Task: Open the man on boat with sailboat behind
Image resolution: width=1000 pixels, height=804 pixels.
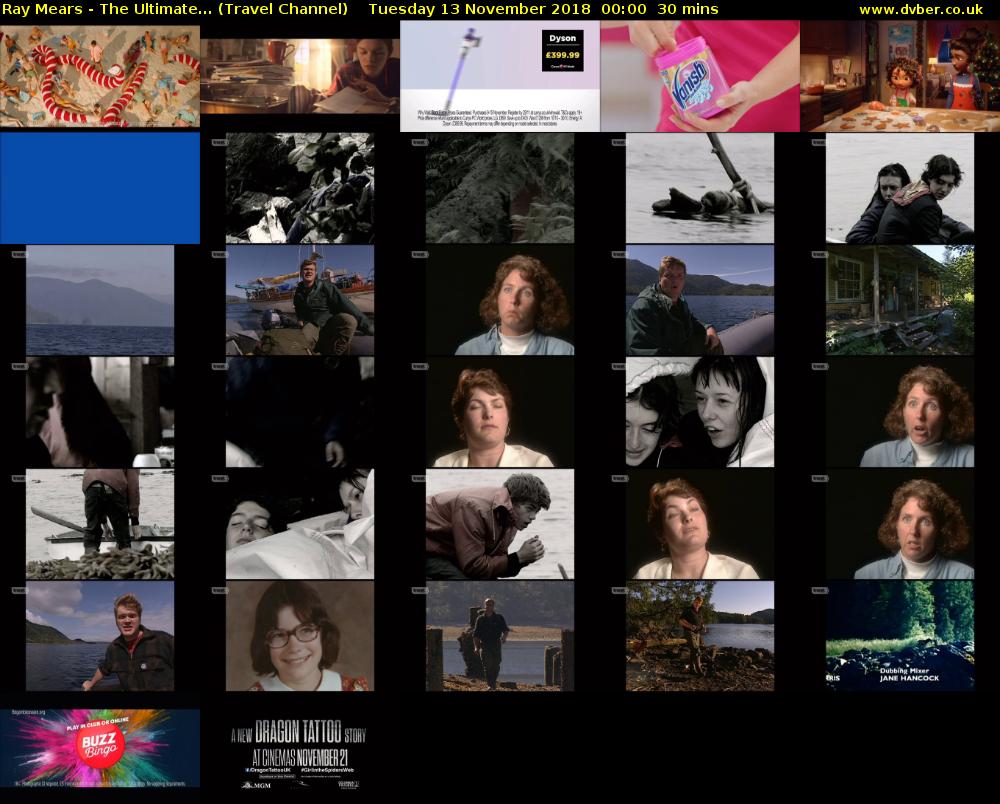Action: click(300, 300)
